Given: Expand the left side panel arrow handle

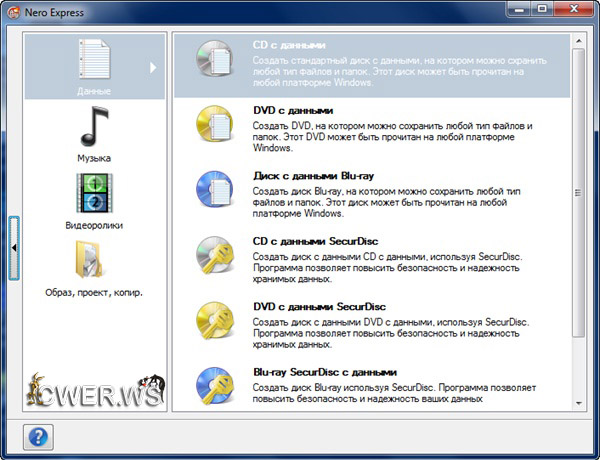Looking at the screenshot, I should (x=14, y=246).
